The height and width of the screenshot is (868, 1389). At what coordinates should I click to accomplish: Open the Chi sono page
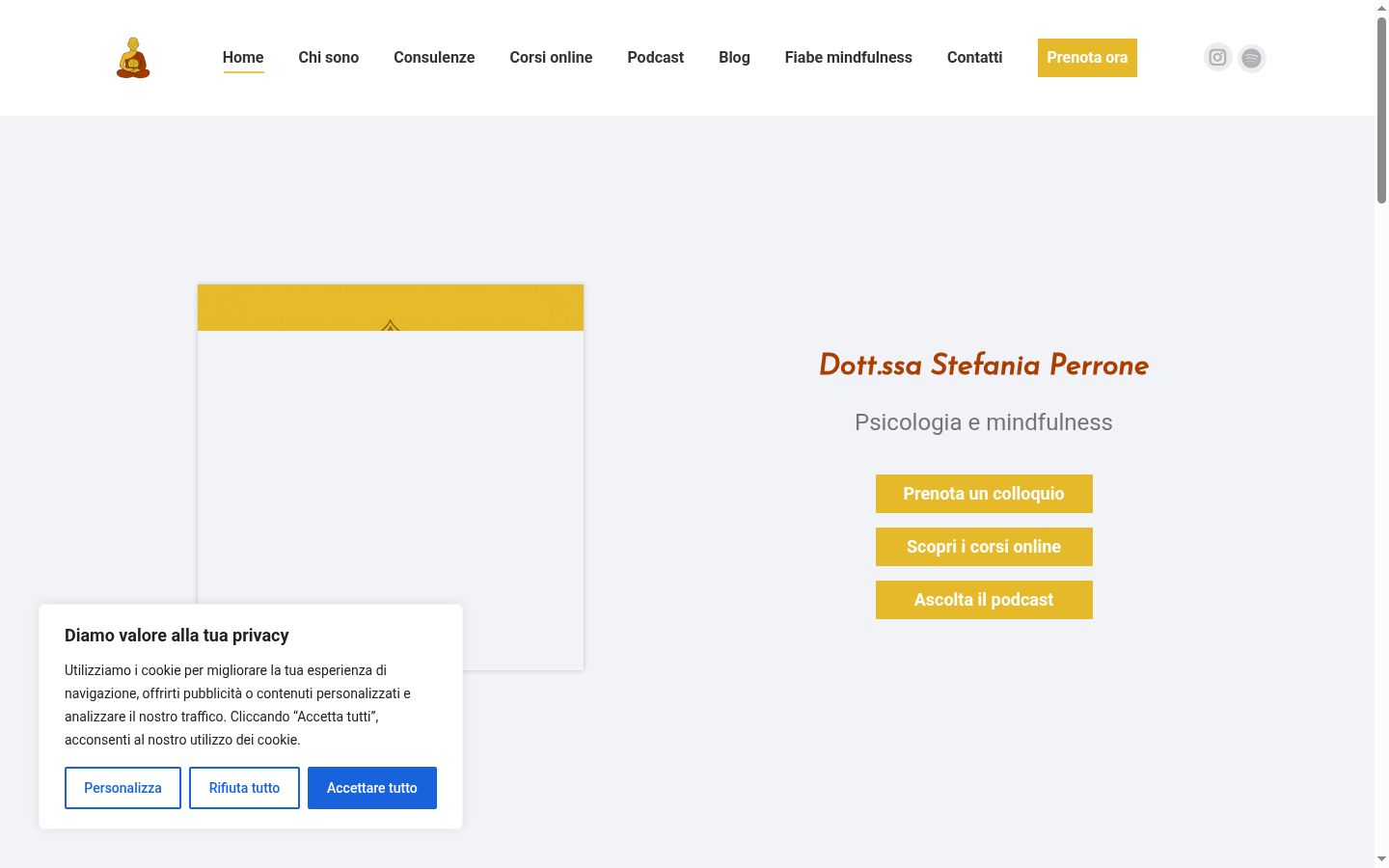(x=329, y=58)
